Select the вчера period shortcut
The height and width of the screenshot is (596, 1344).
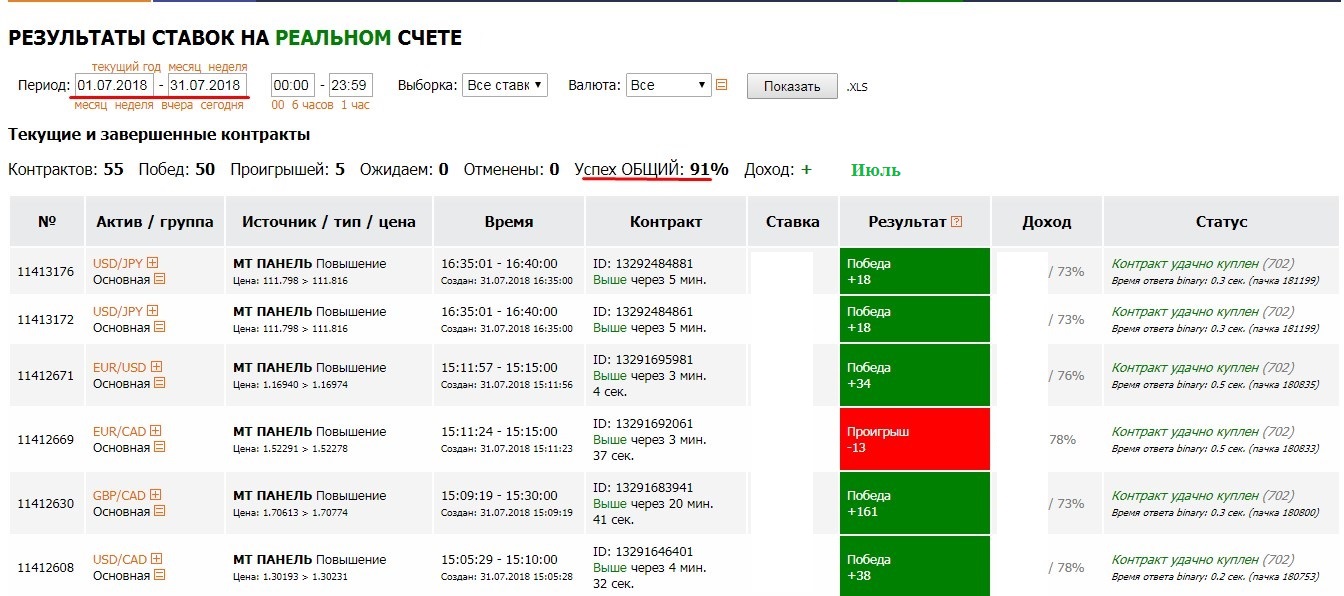(177, 105)
